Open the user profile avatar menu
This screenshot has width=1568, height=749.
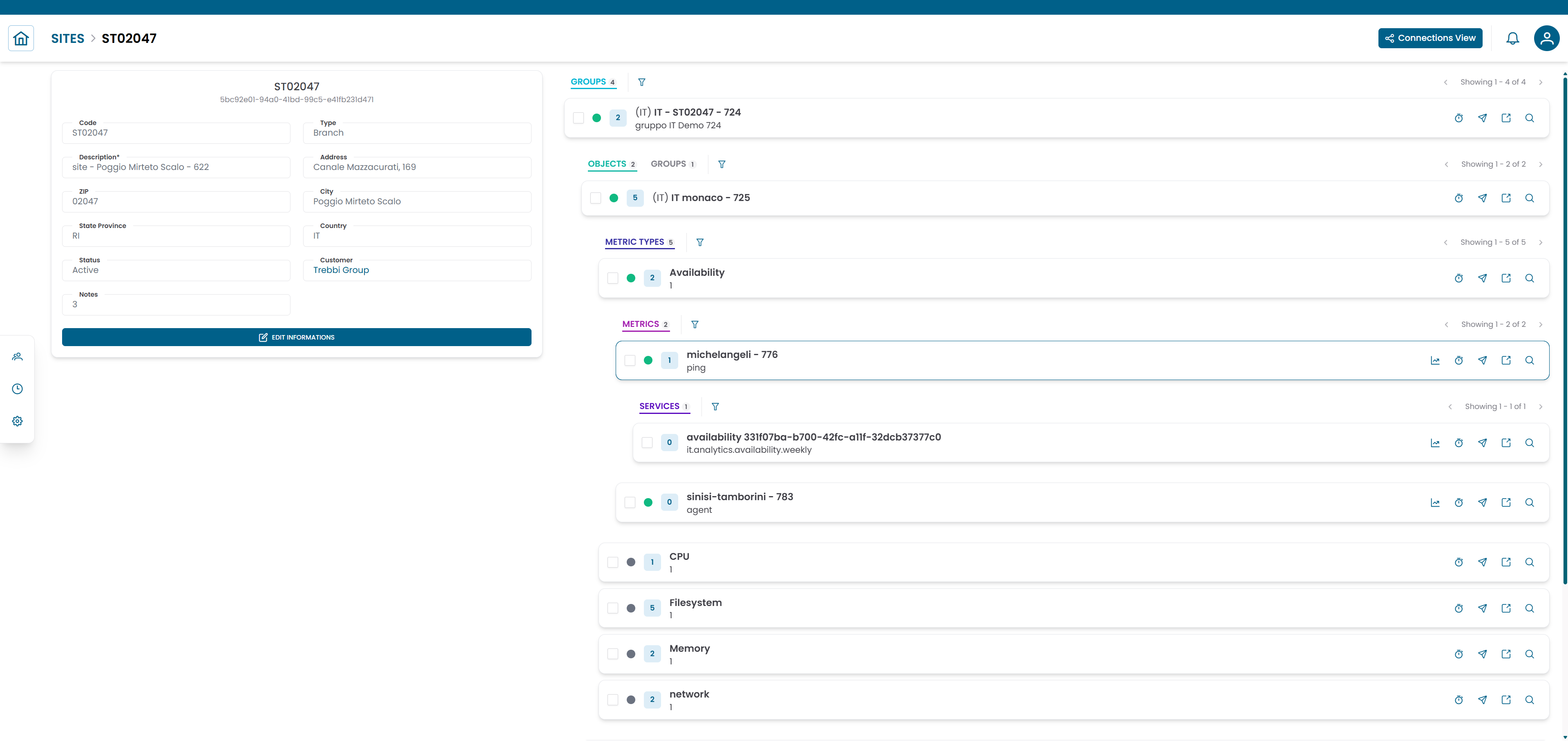point(1546,38)
